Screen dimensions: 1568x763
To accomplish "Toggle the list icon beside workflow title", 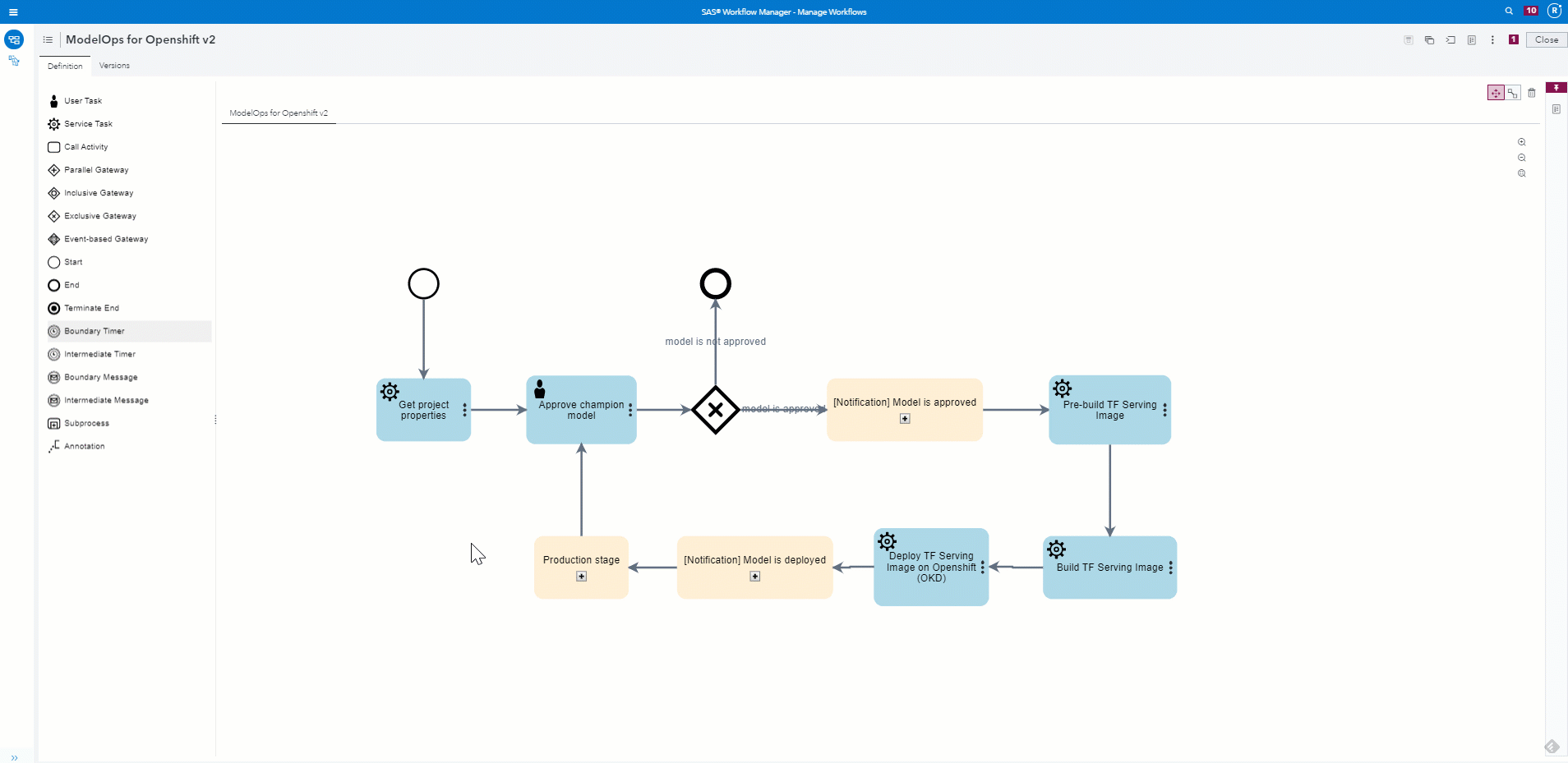I will point(48,39).
